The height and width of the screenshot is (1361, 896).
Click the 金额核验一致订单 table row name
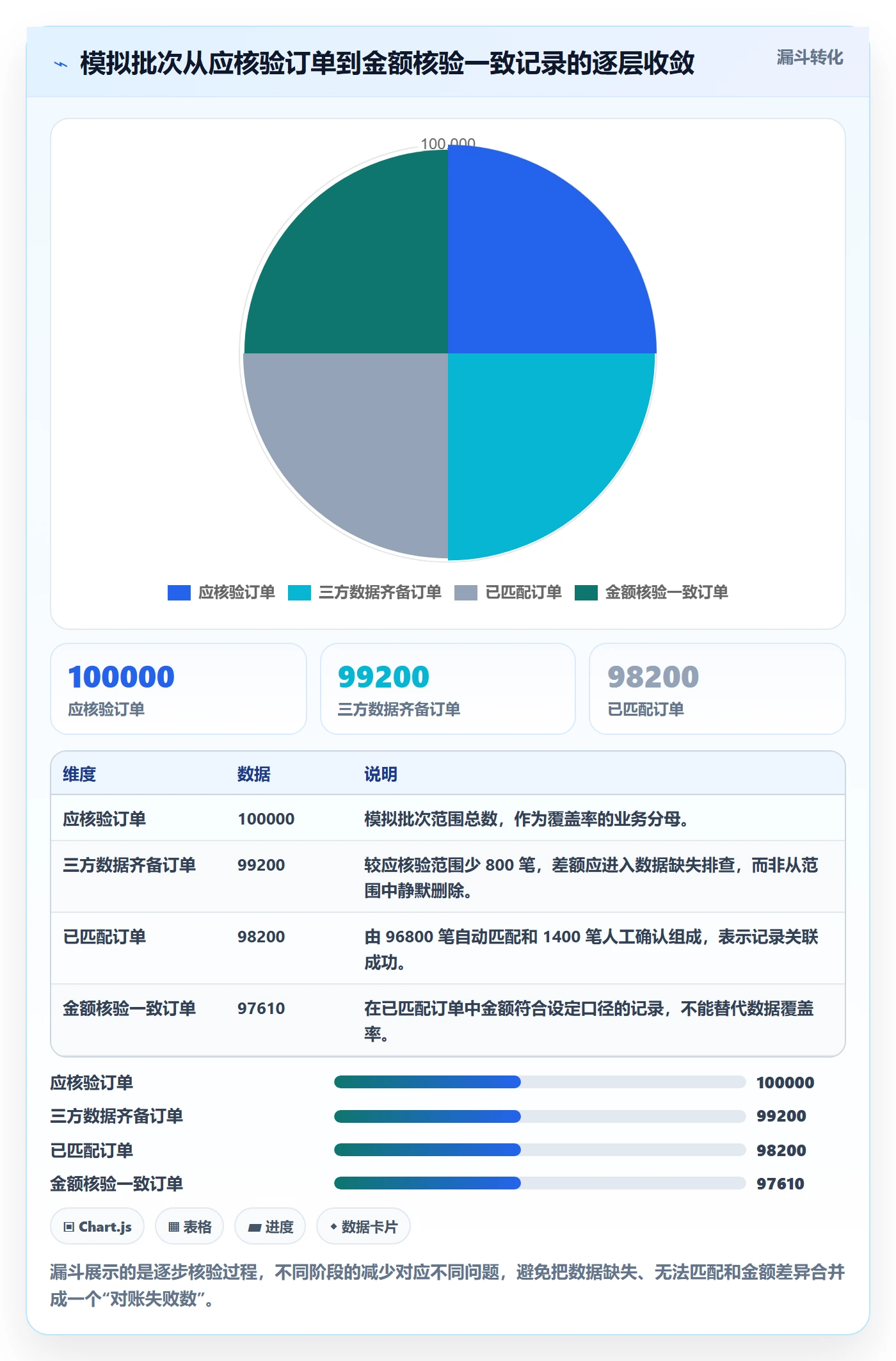[129, 1008]
